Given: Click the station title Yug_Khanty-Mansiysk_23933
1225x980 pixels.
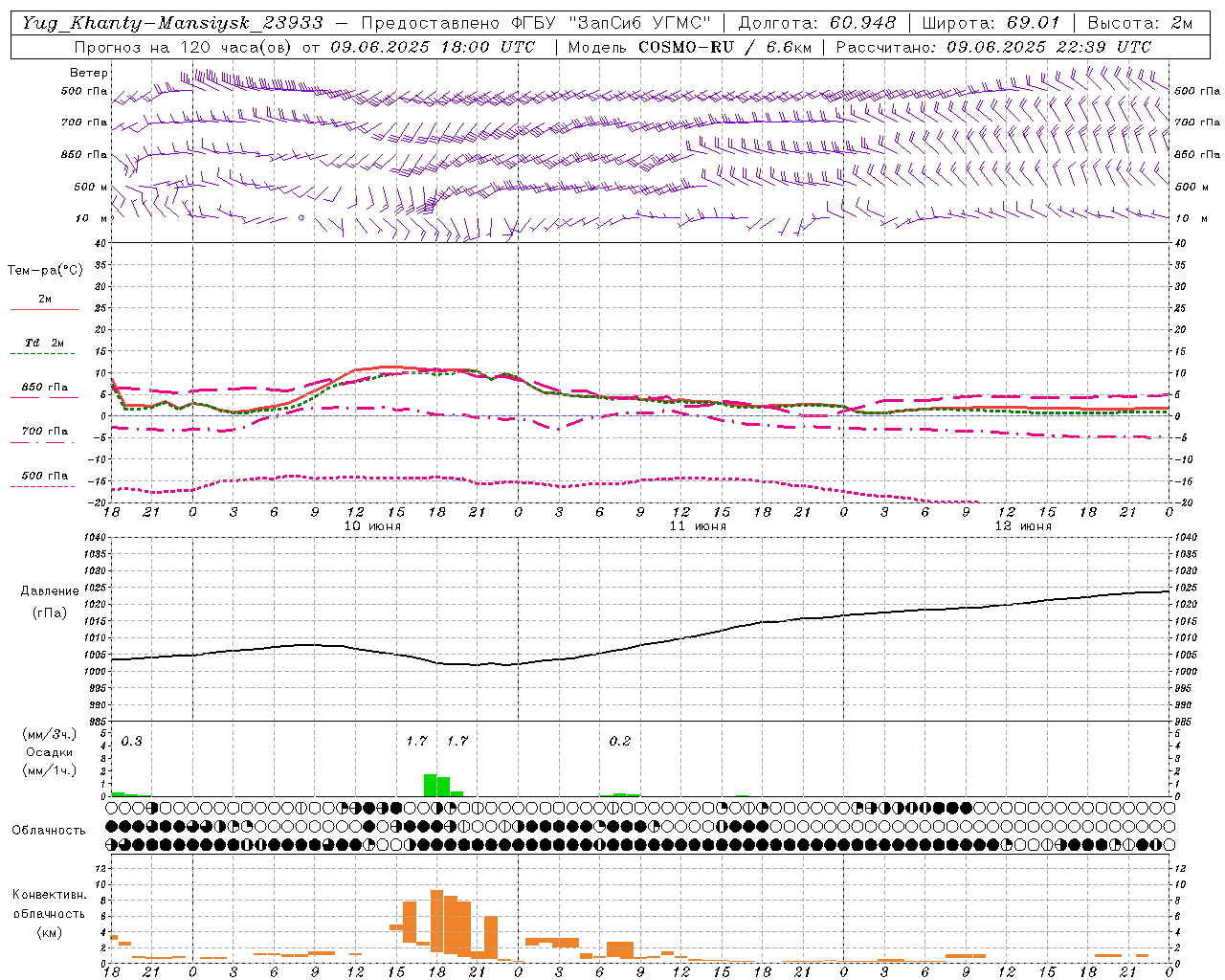Looking at the screenshot, I should (172, 23).
